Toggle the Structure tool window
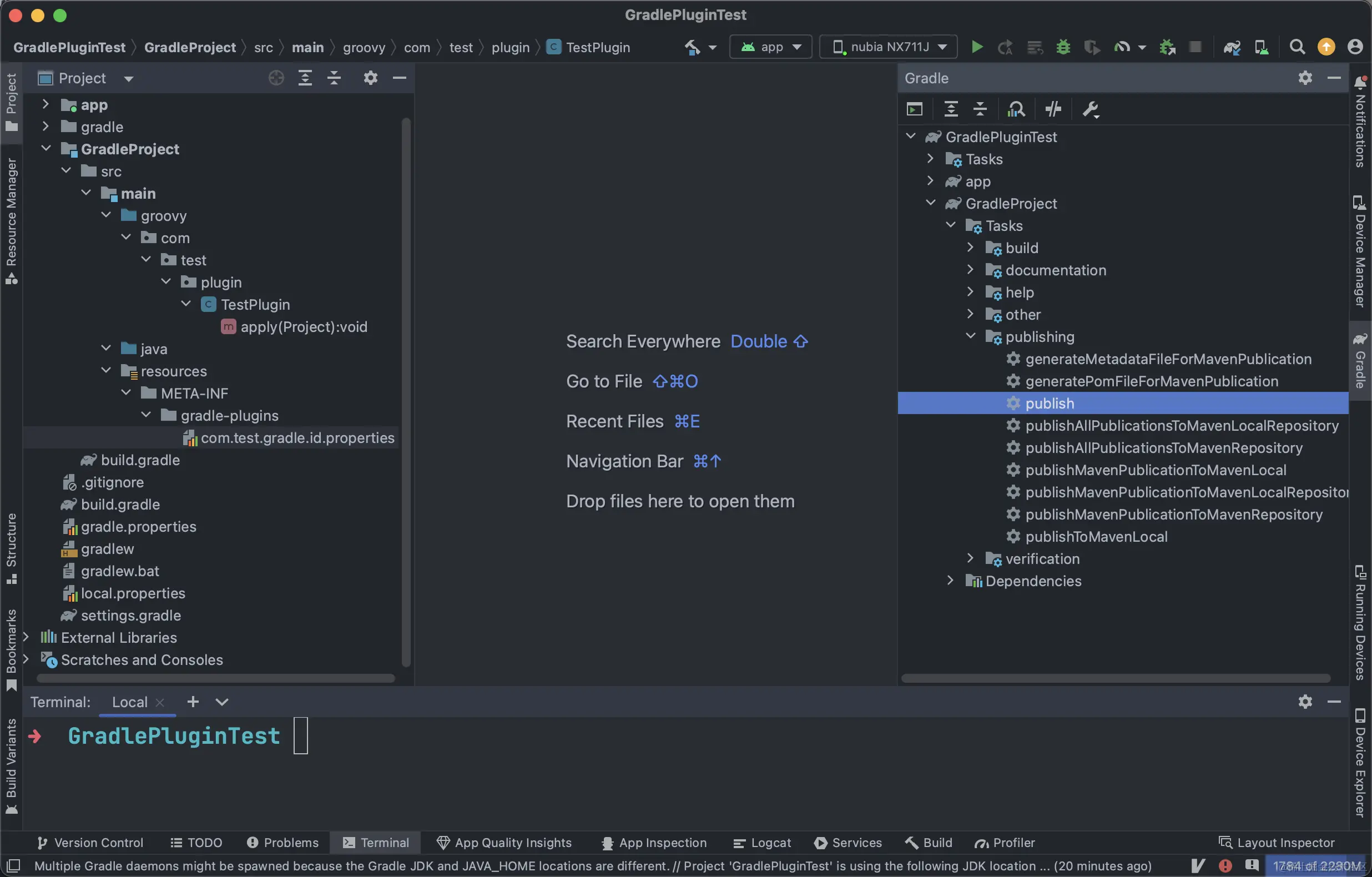1372x877 pixels. click(x=12, y=548)
